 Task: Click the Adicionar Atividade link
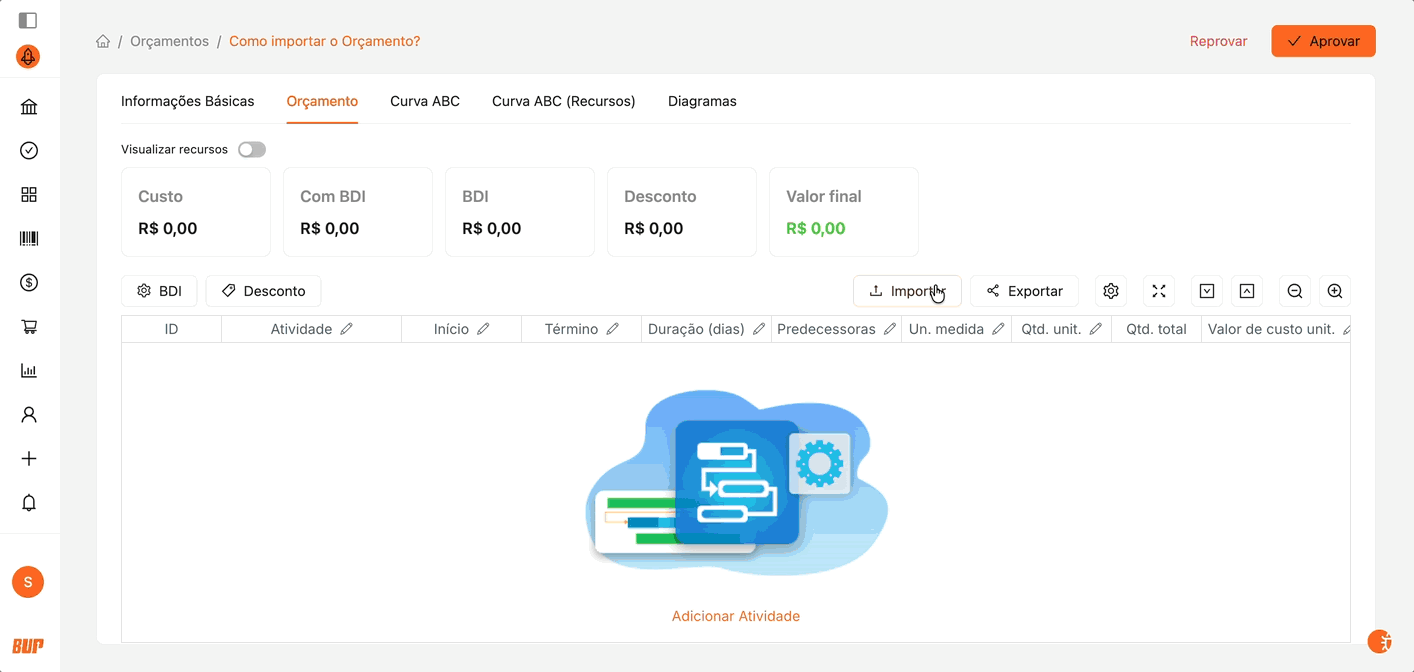click(x=736, y=616)
